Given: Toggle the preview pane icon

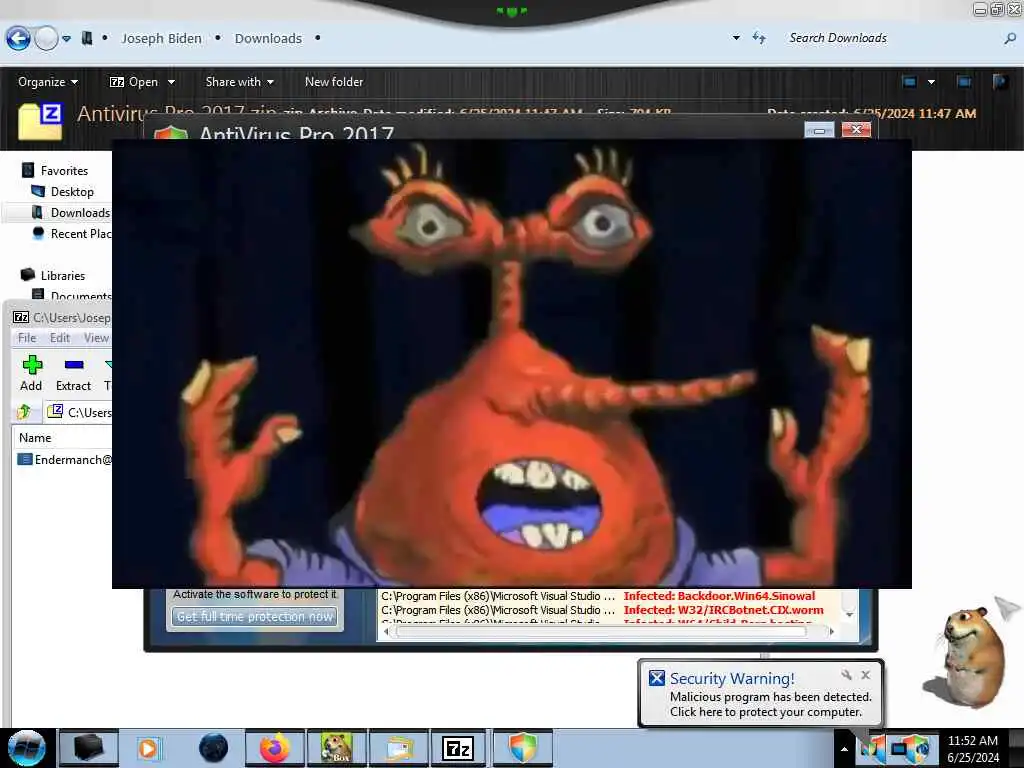Looking at the screenshot, I should [x=964, y=82].
